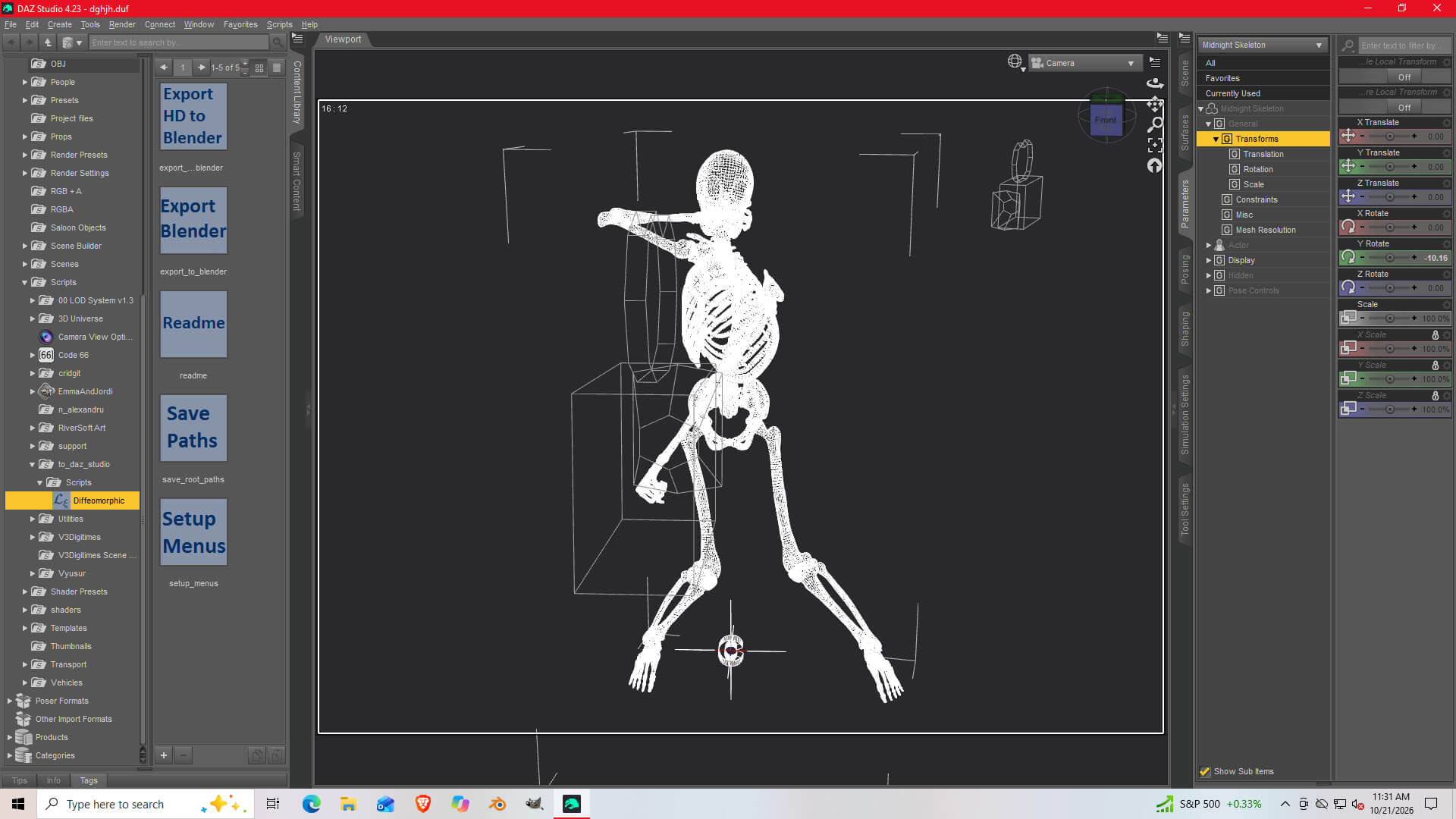Expand the Poser Formats category
1456x819 pixels.
pyautogui.click(x=10, y=701)
